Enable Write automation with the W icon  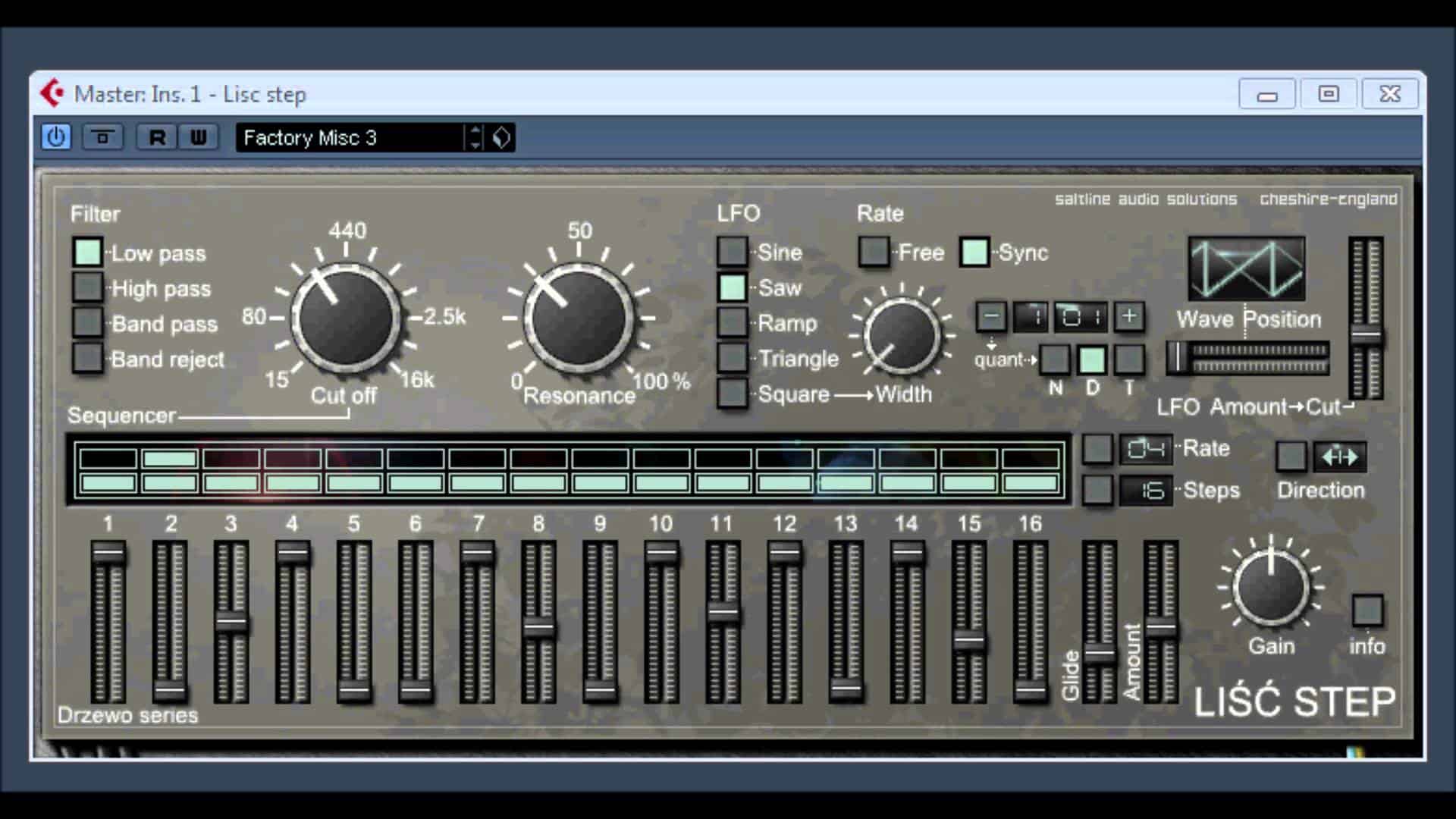tap(199, 137)
